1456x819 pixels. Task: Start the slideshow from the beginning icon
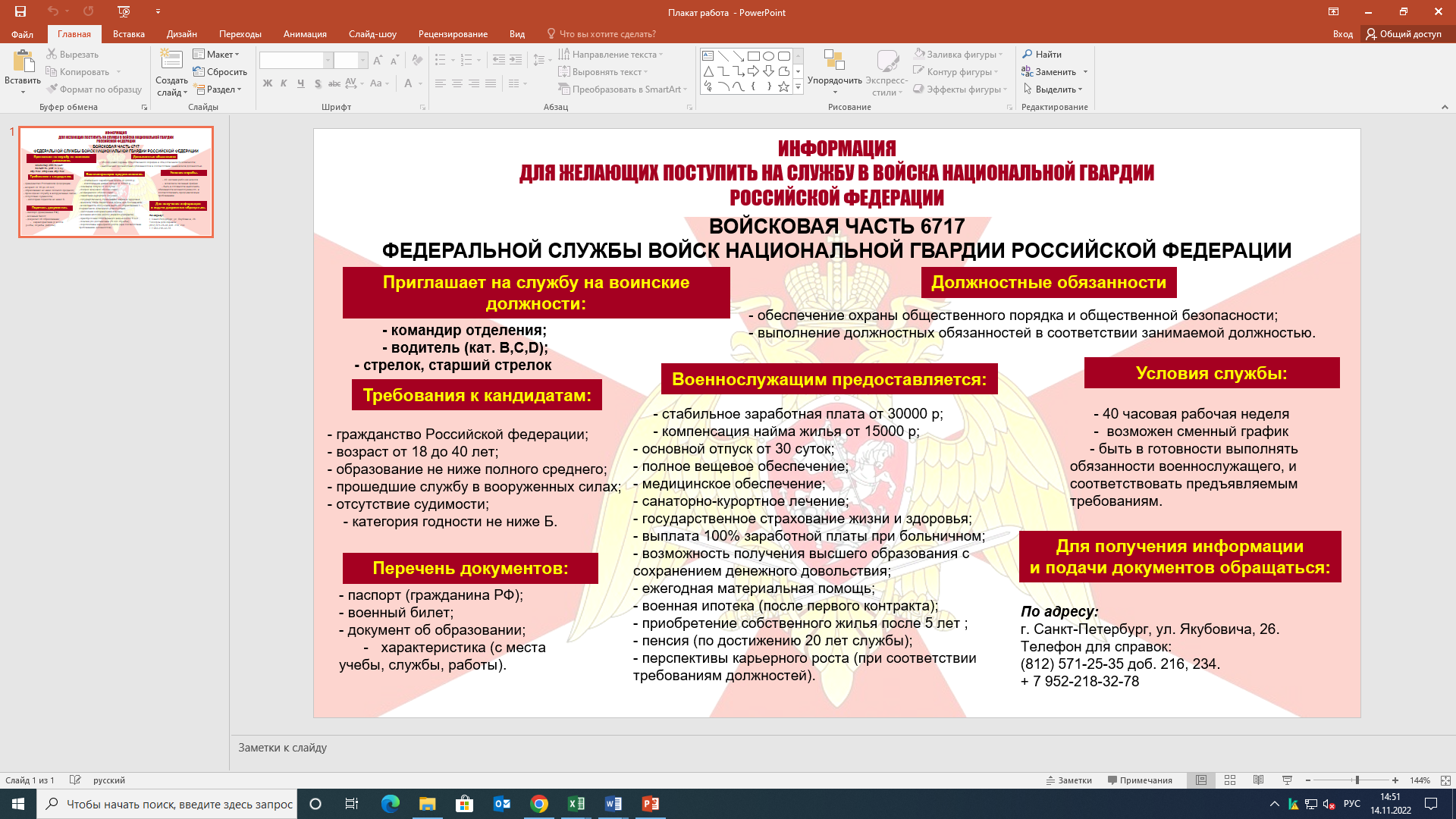124,11
